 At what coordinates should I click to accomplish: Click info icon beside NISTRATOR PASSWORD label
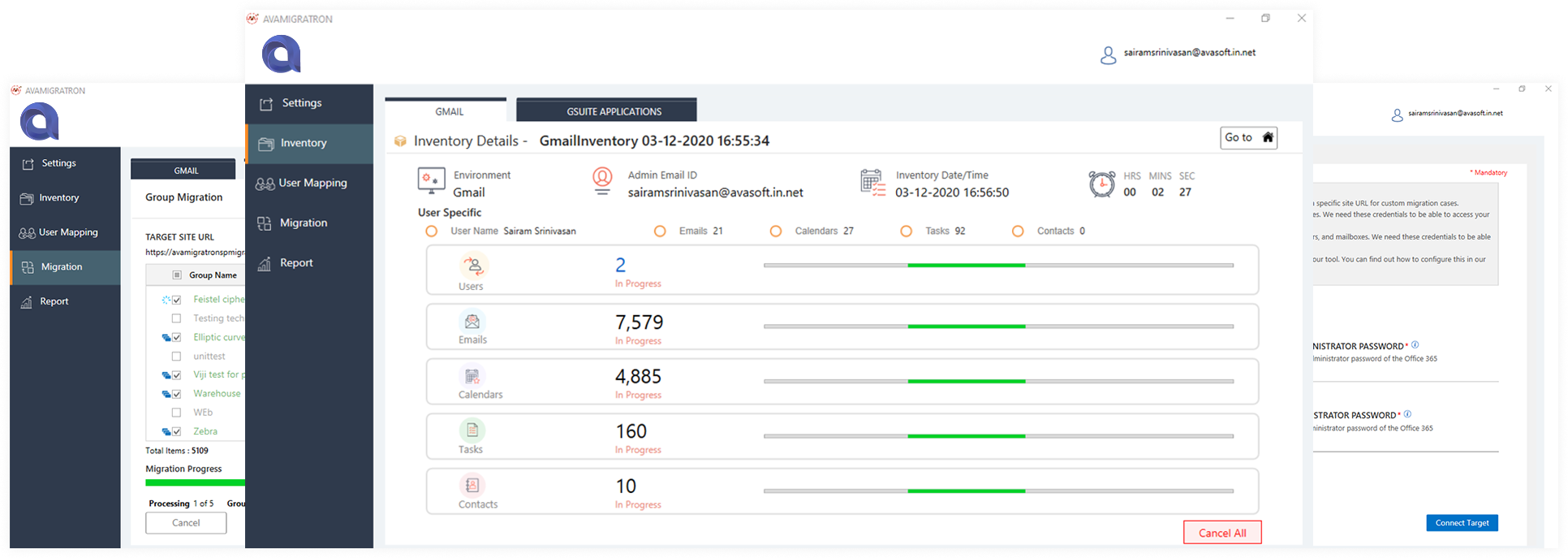tap(1415, 344)
